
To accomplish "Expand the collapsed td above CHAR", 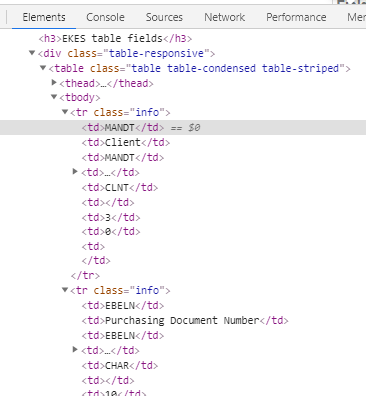I will (x=75, y=349).
